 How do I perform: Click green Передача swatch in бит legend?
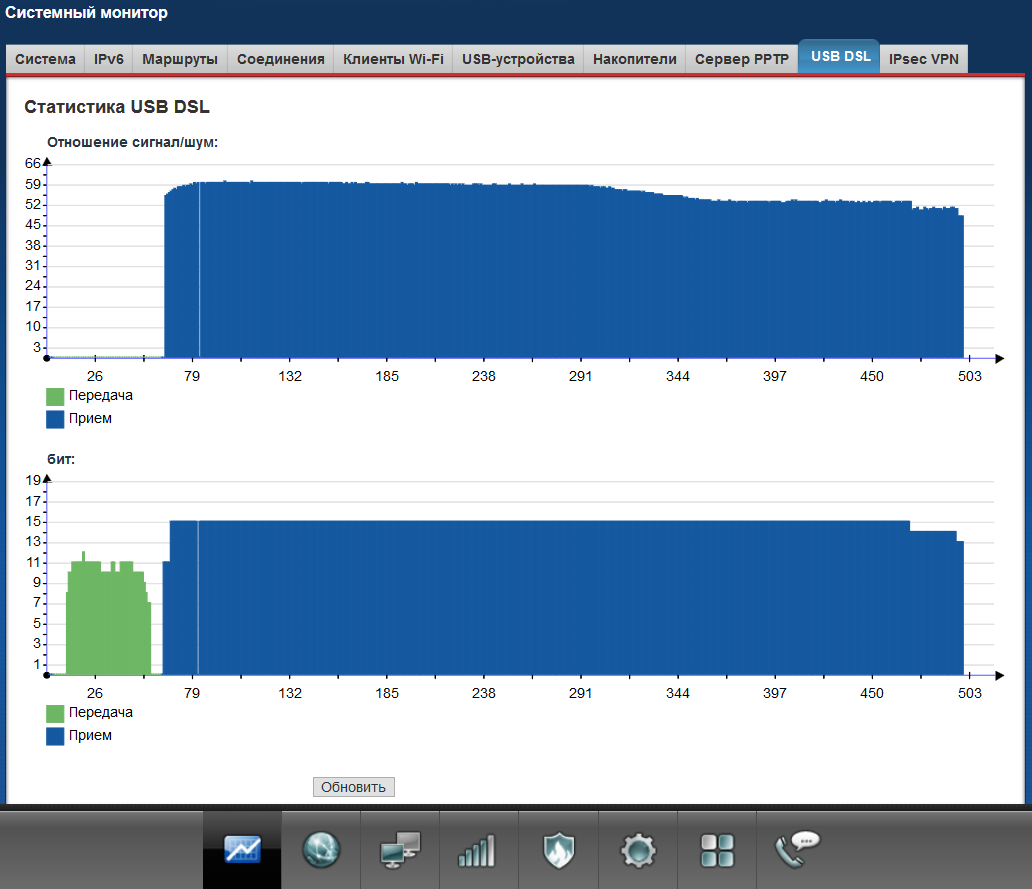coord(55,713)
